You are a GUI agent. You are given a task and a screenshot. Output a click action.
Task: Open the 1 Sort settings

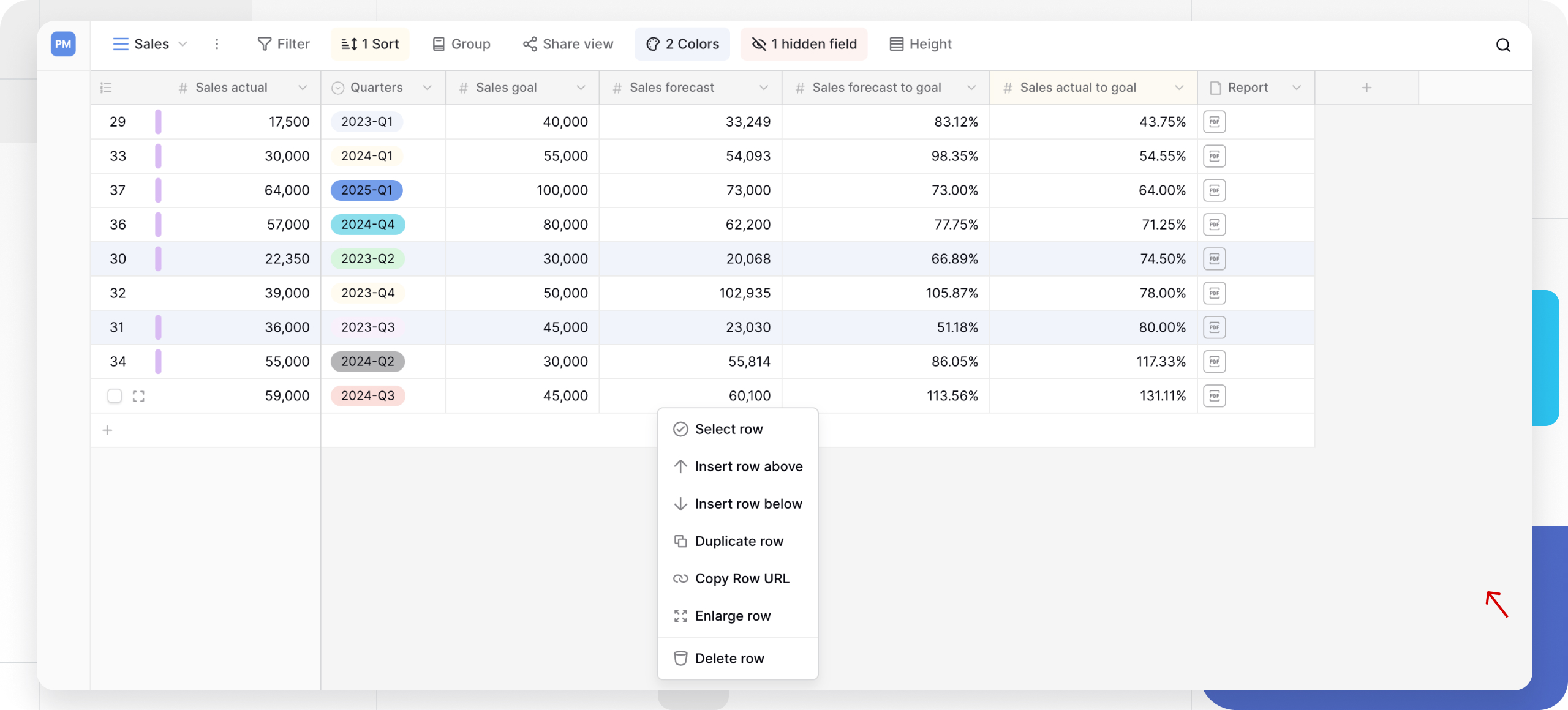coord(369,43)
